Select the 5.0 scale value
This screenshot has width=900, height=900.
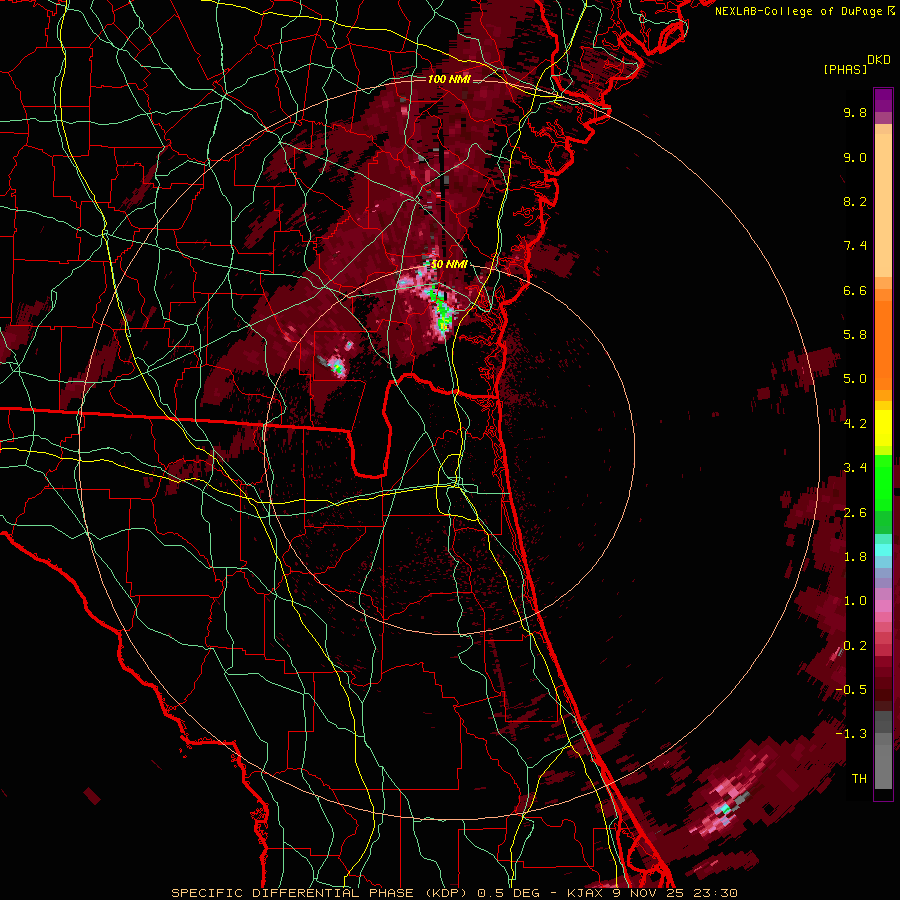point(855,379)
